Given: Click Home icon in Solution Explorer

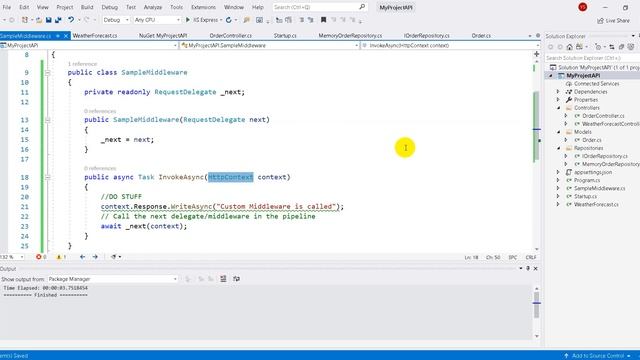Looking at the screenshot, I should click(569, 47).
